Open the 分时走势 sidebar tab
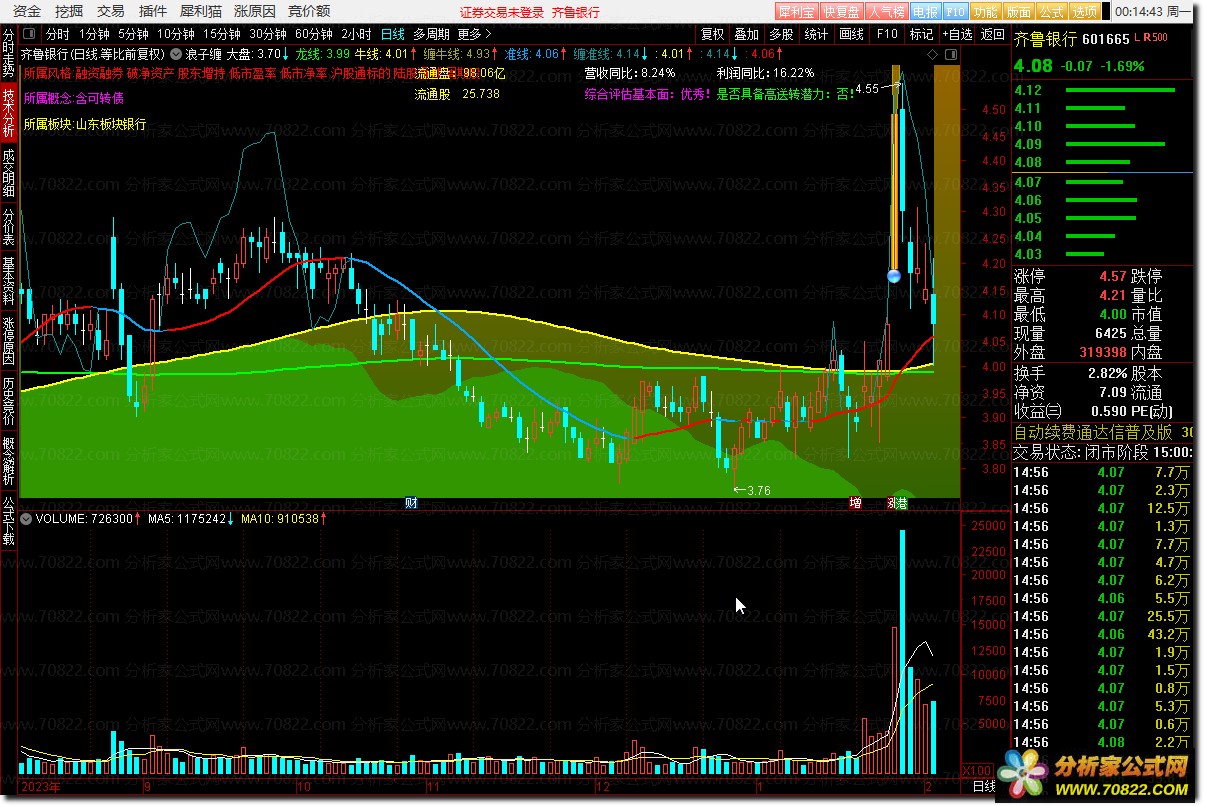This screenshot has width=1205, height=806. click(x=9, y=55)
